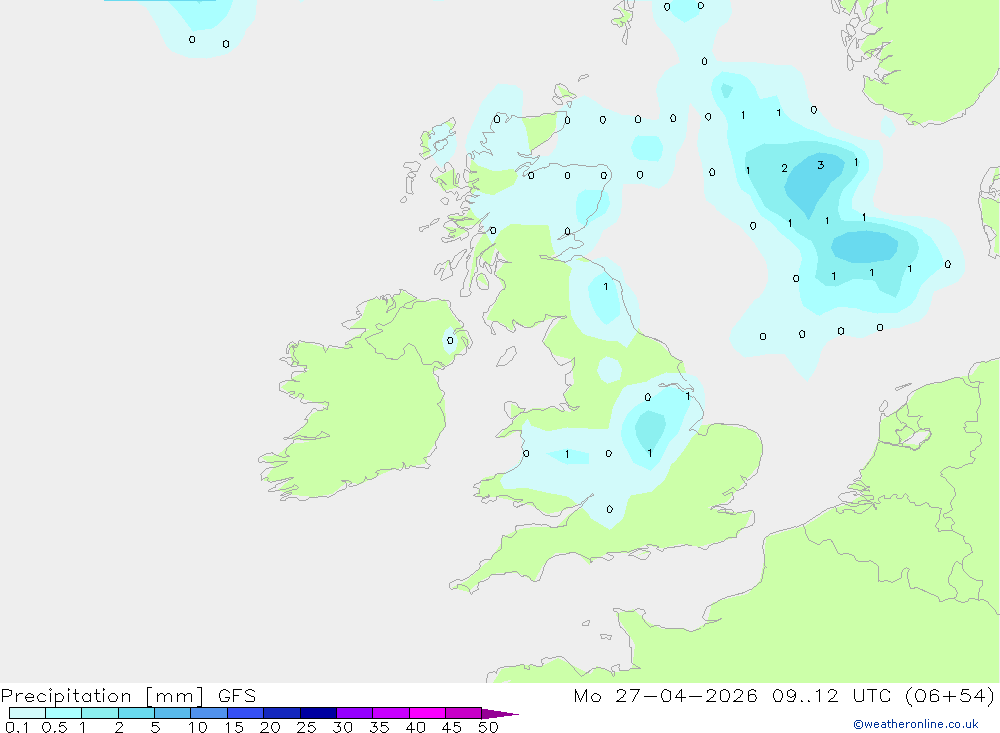Click the legend label '45'
1000x733 pixels.
pos(452,727)
